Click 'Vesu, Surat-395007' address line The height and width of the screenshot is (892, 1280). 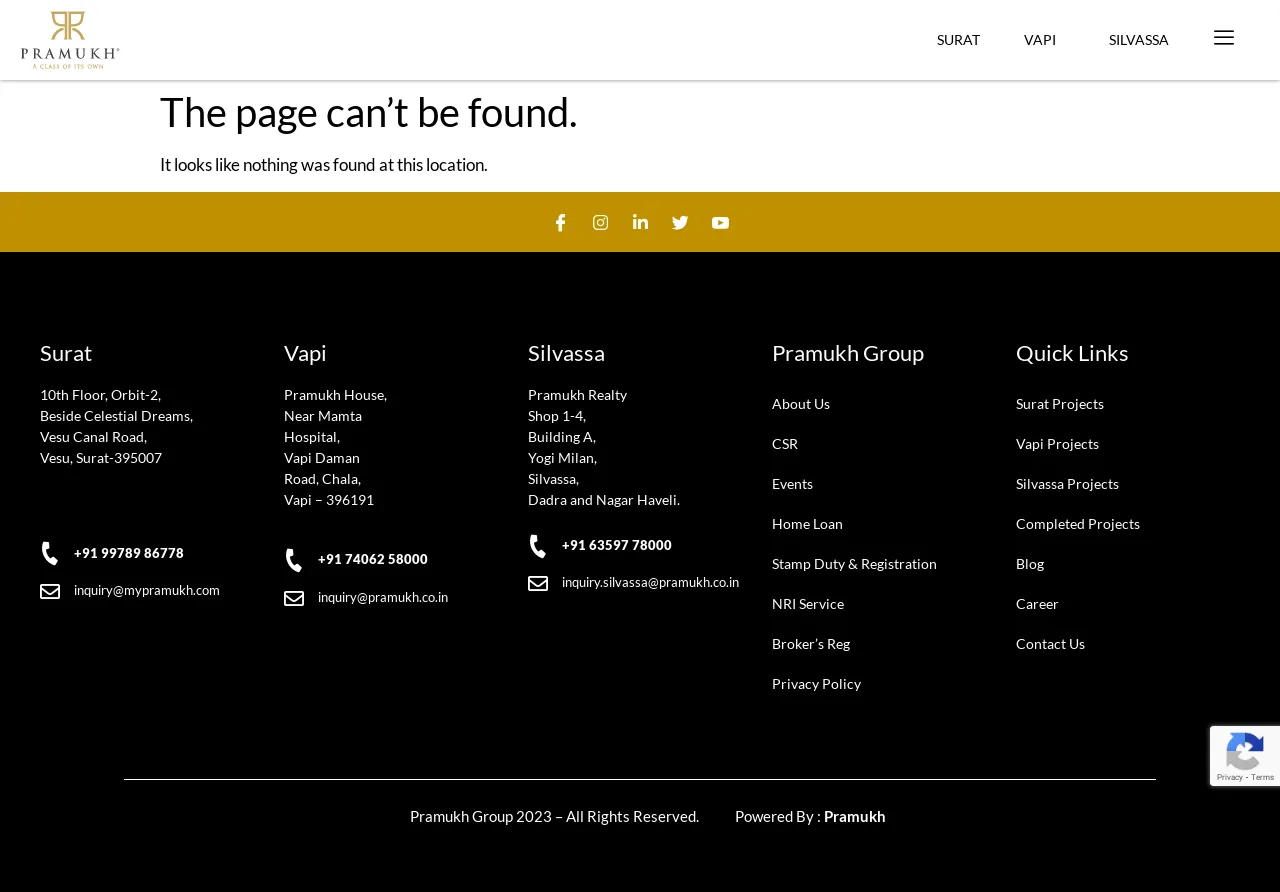tap(101, 458)
